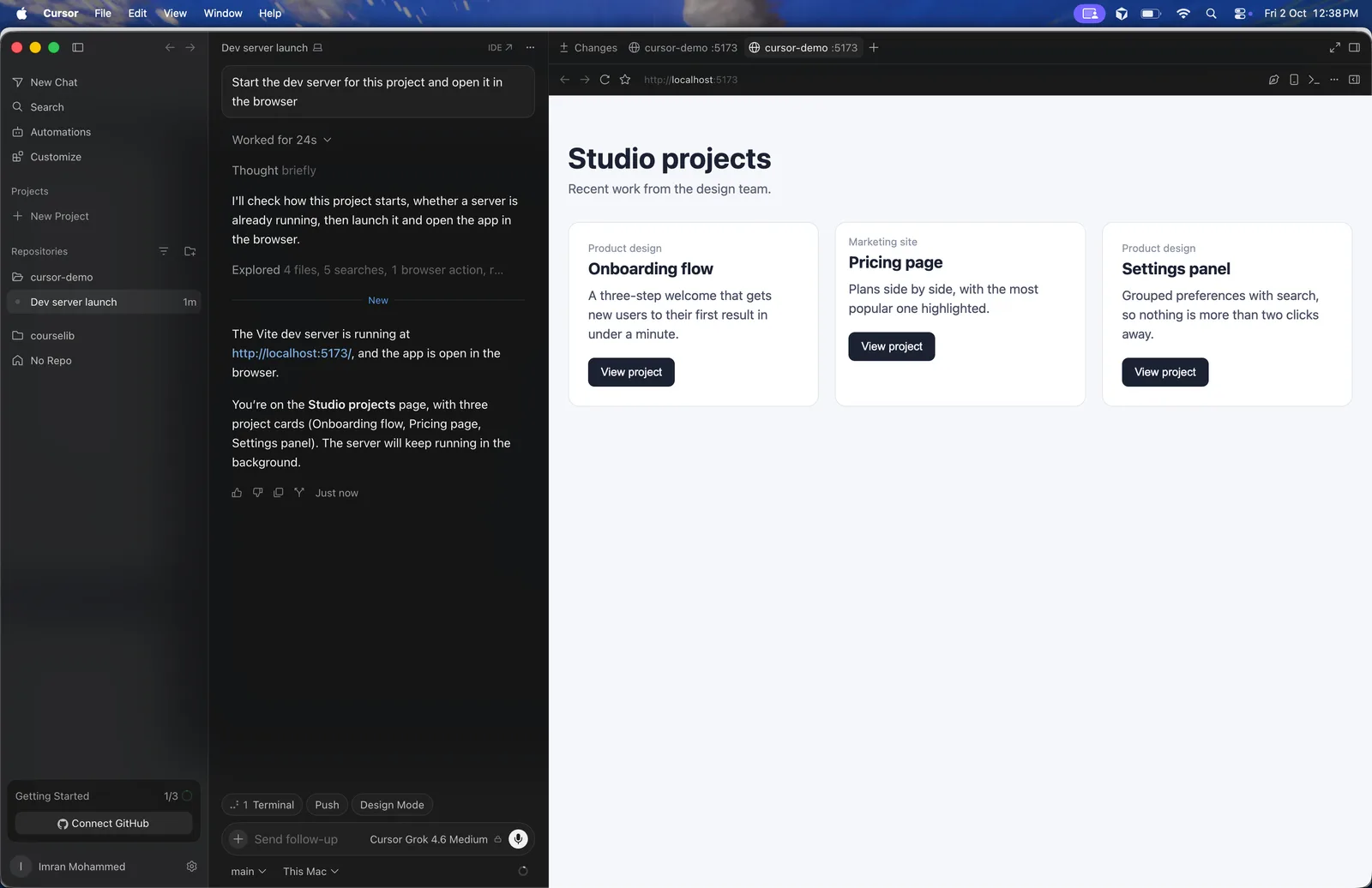Focus the Send follow-up input
The image size is (1372, 888).
click(296, 839)
